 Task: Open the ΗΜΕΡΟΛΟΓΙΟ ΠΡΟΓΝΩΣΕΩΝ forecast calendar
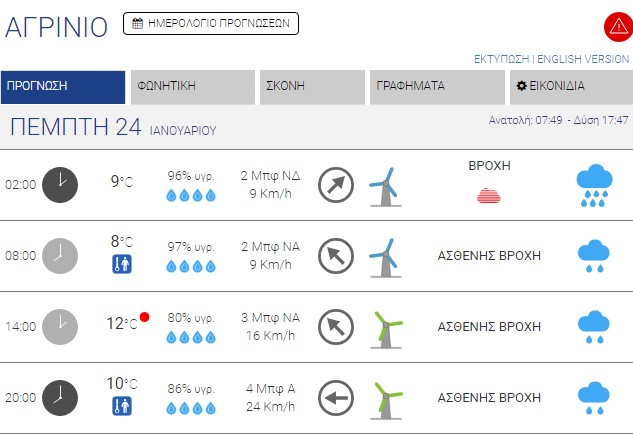(211, 23)
